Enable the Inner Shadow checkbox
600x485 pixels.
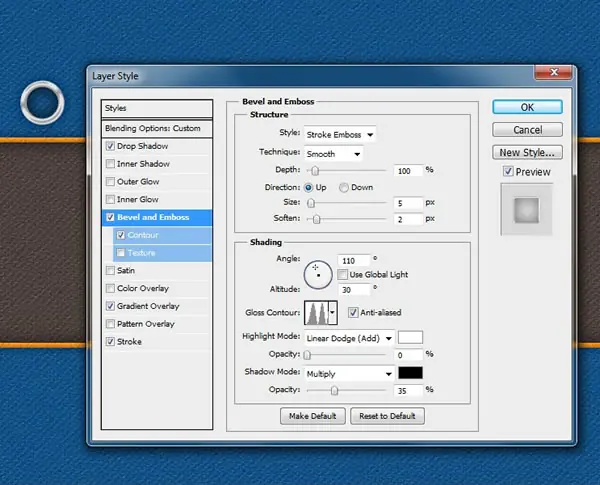110,164
